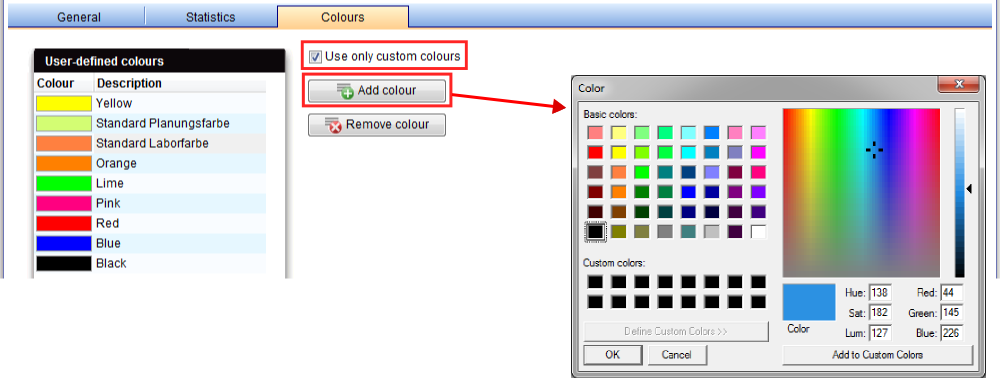
Task: Switch to the General tab
Action: click(80, 17)
